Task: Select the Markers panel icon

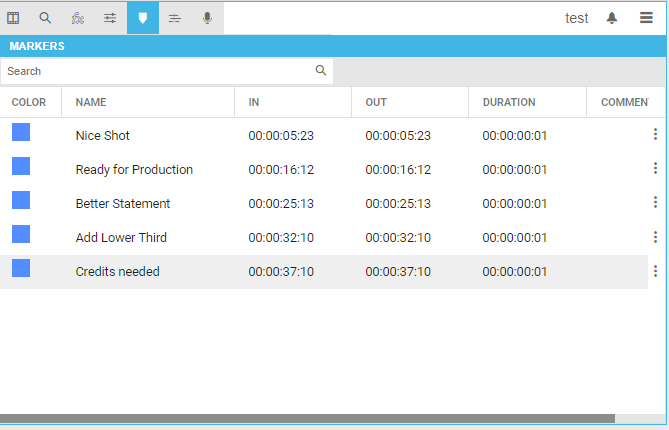Action: coord(143,18)
